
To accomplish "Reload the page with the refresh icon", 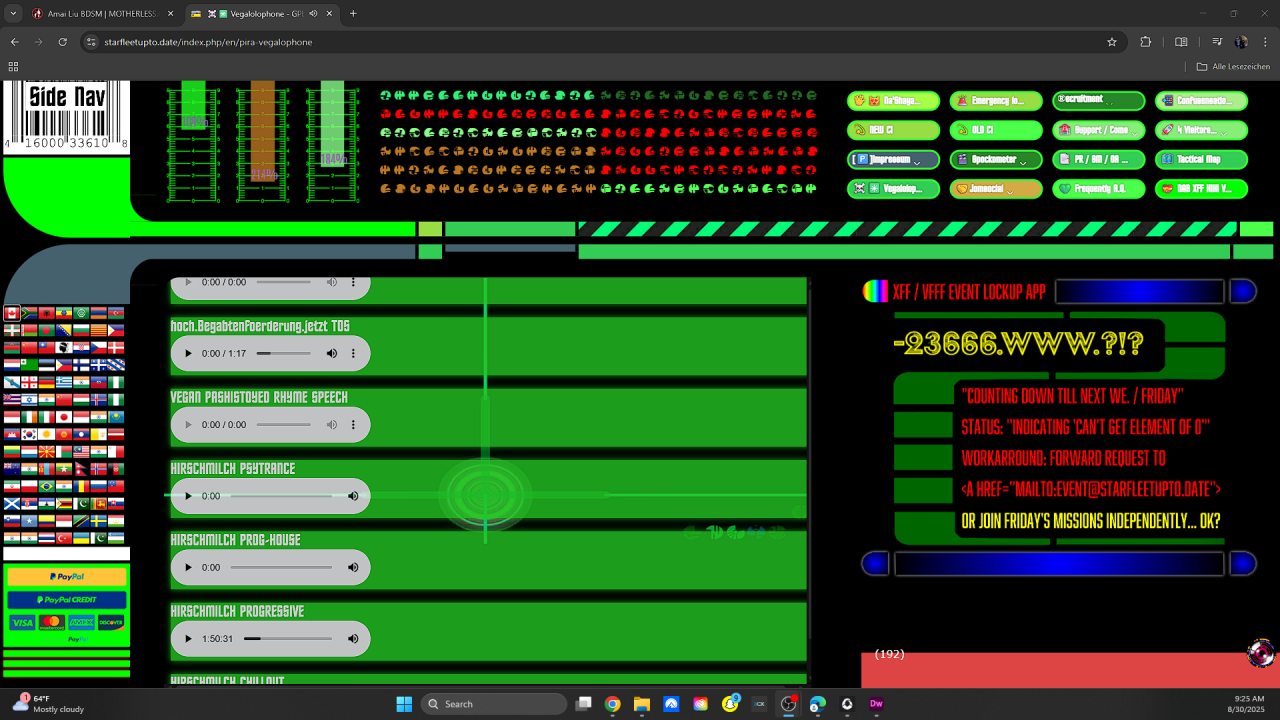I will pyautogui.click(x=63, y=42).
